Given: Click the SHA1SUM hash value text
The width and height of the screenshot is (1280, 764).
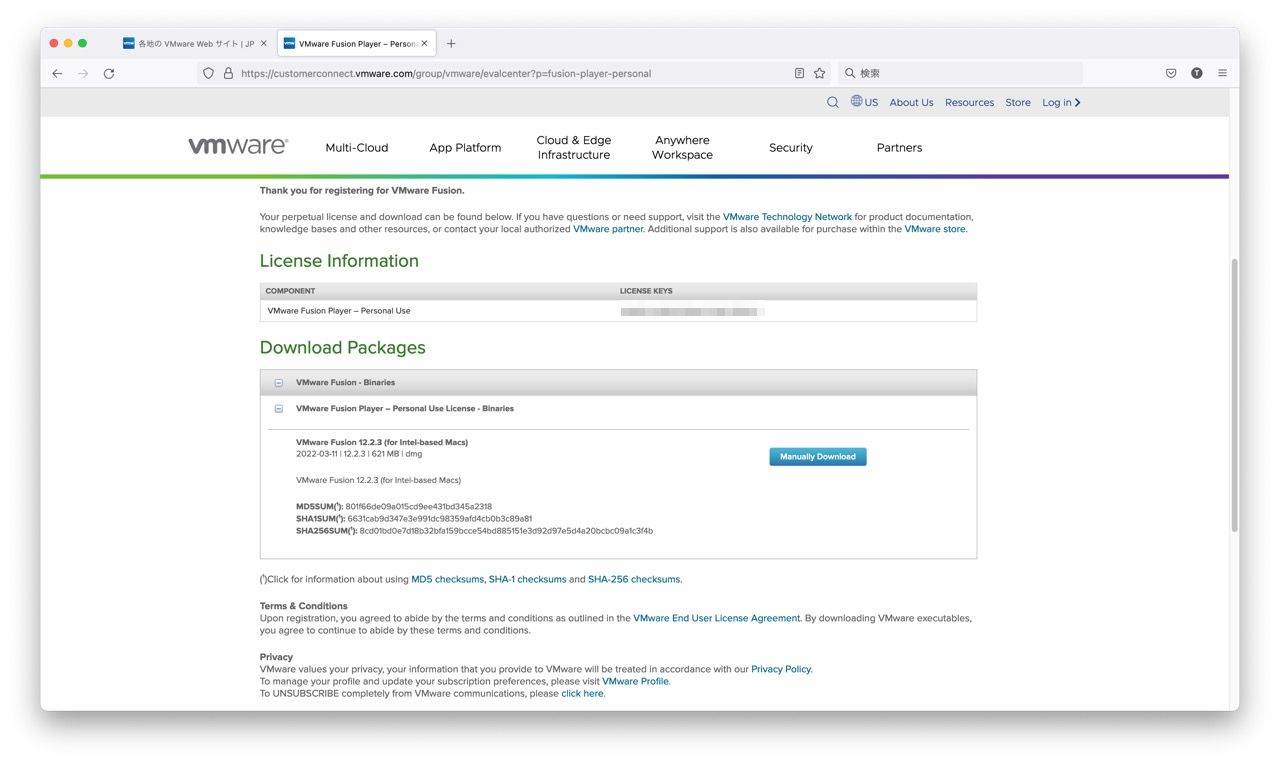Looking at the screenshot, I should pyautogui.click(x=439, y=519).
